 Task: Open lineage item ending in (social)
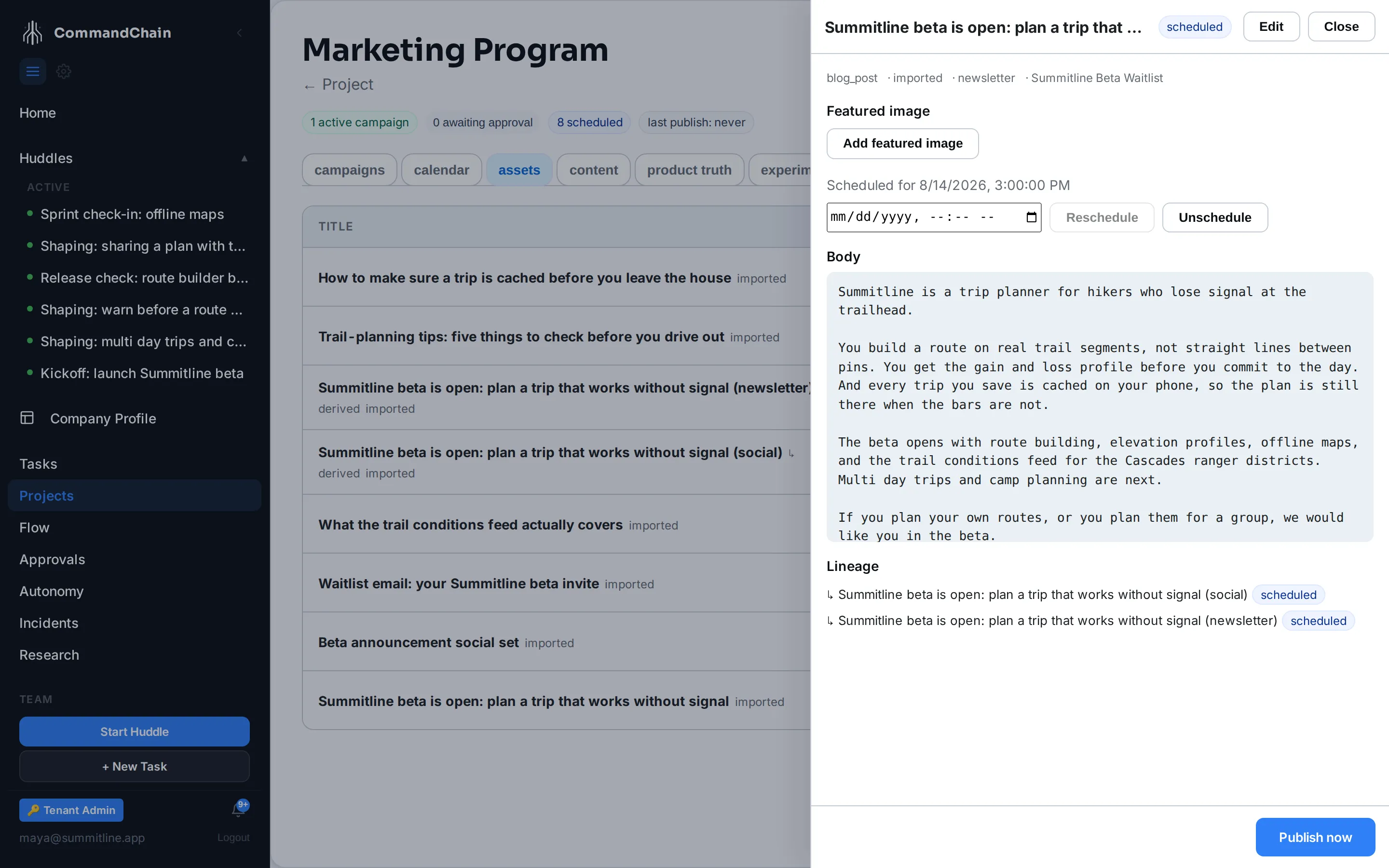click(x=1042, y=595)
